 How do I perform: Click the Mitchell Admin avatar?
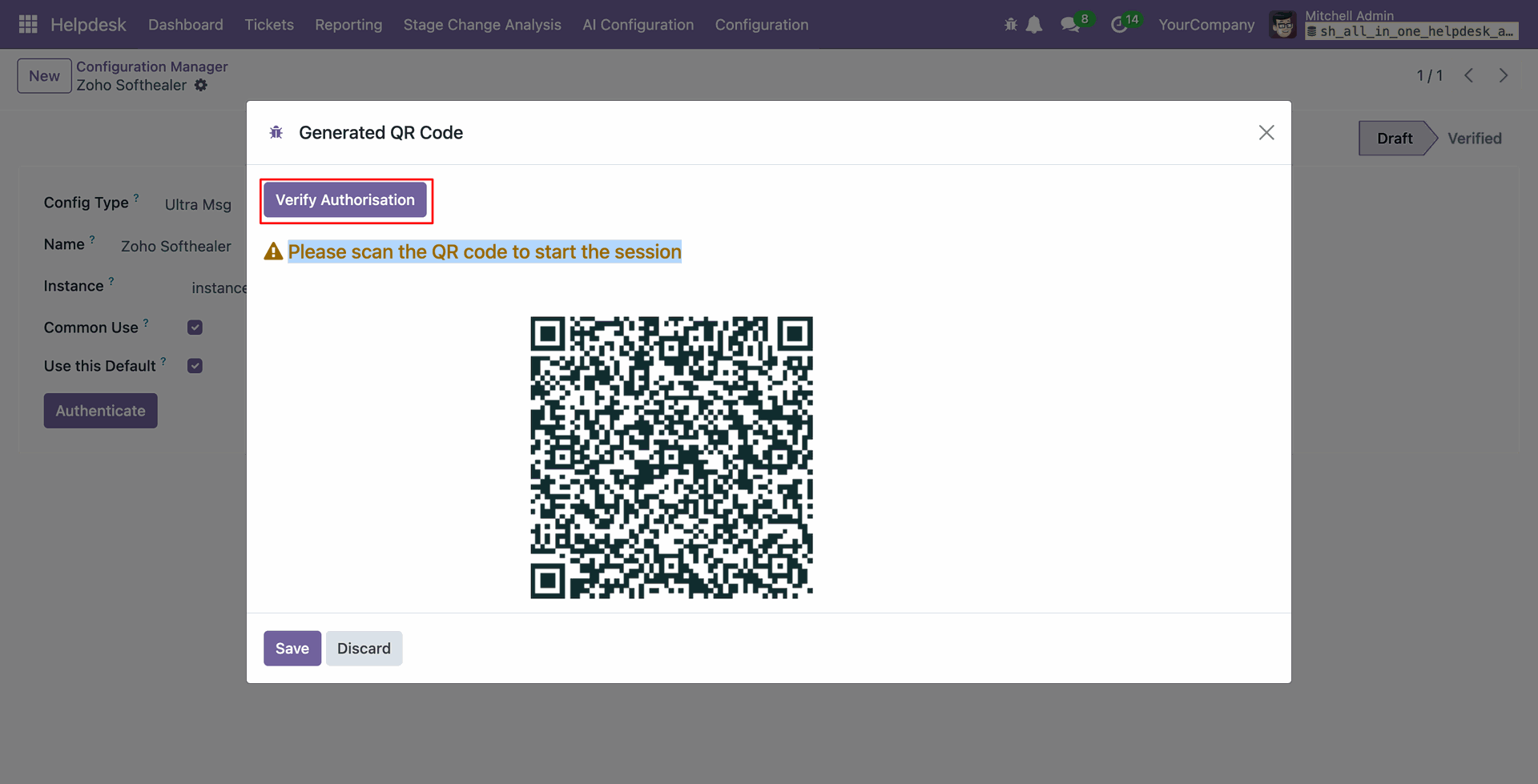pyautogui.click(x=1282, y=25)
